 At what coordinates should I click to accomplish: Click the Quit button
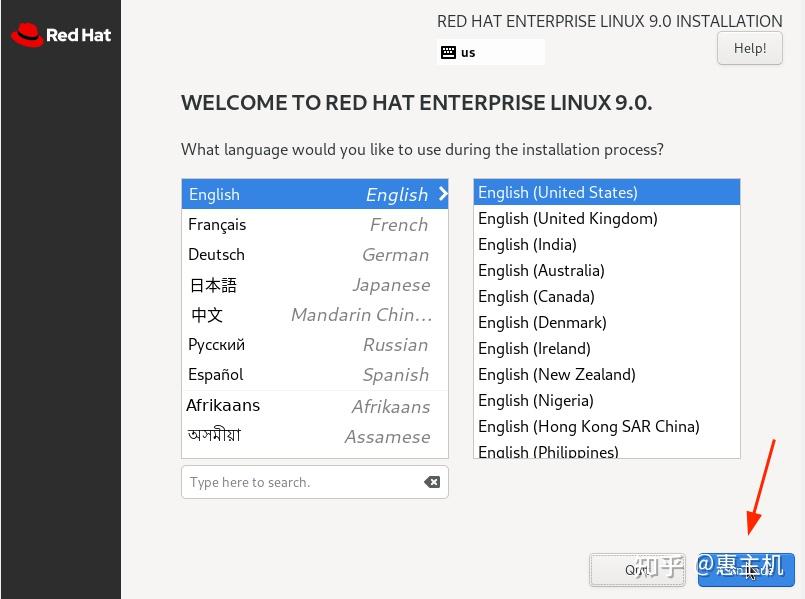tap(637, 569)
